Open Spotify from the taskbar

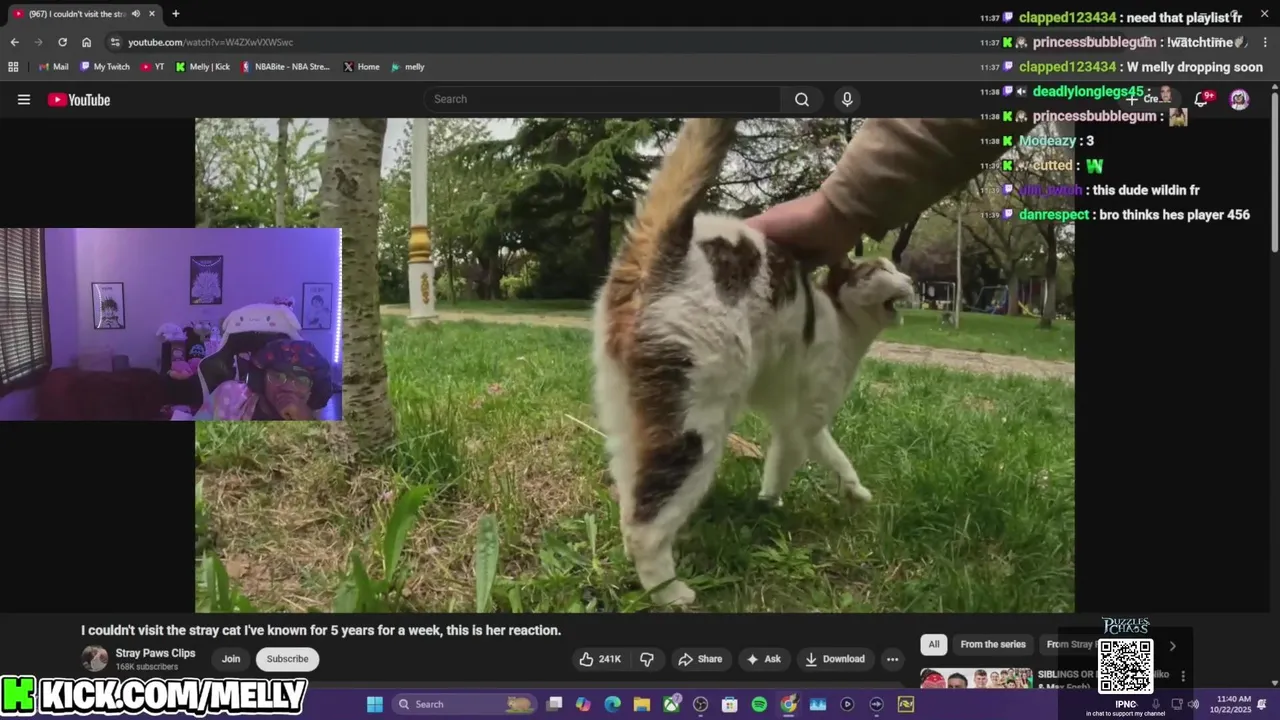(759, 704)
